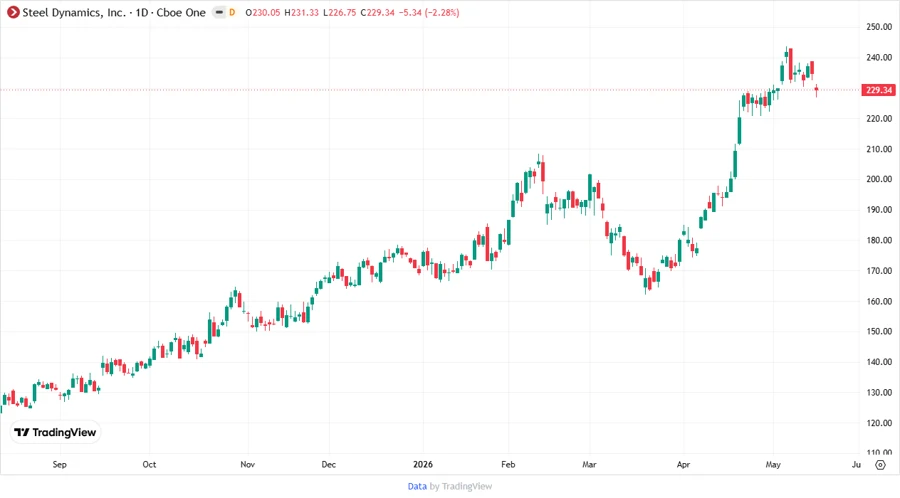
Task: Open the 'Data' link in footer
Action: pos(417,486)
